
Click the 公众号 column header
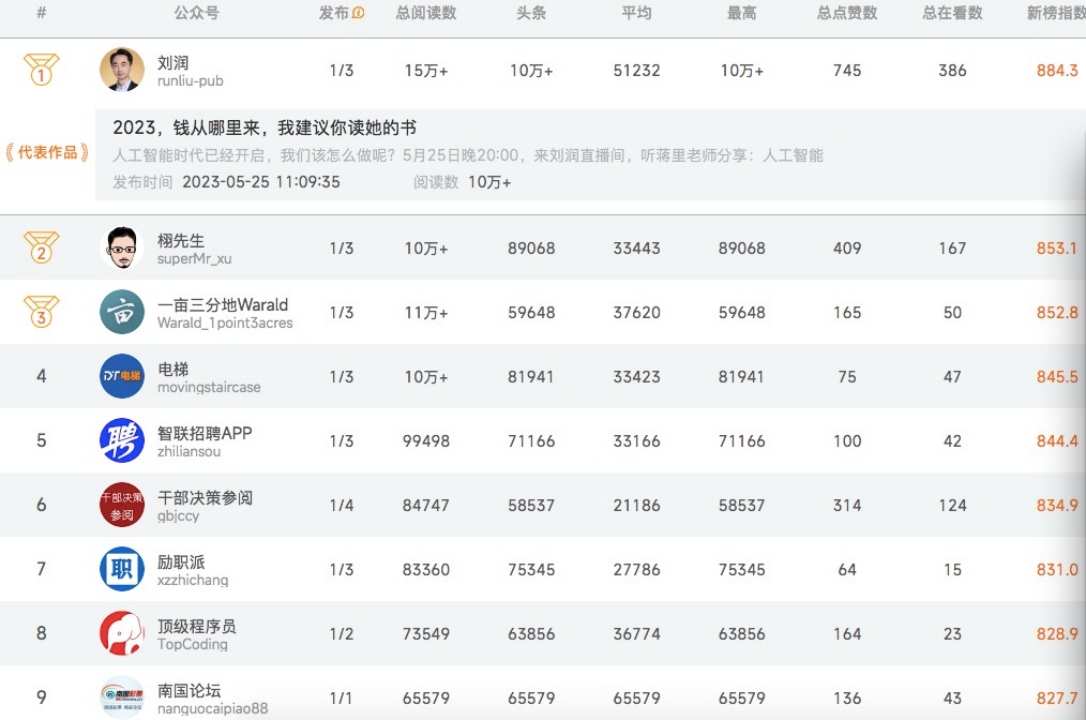point(197,12)
